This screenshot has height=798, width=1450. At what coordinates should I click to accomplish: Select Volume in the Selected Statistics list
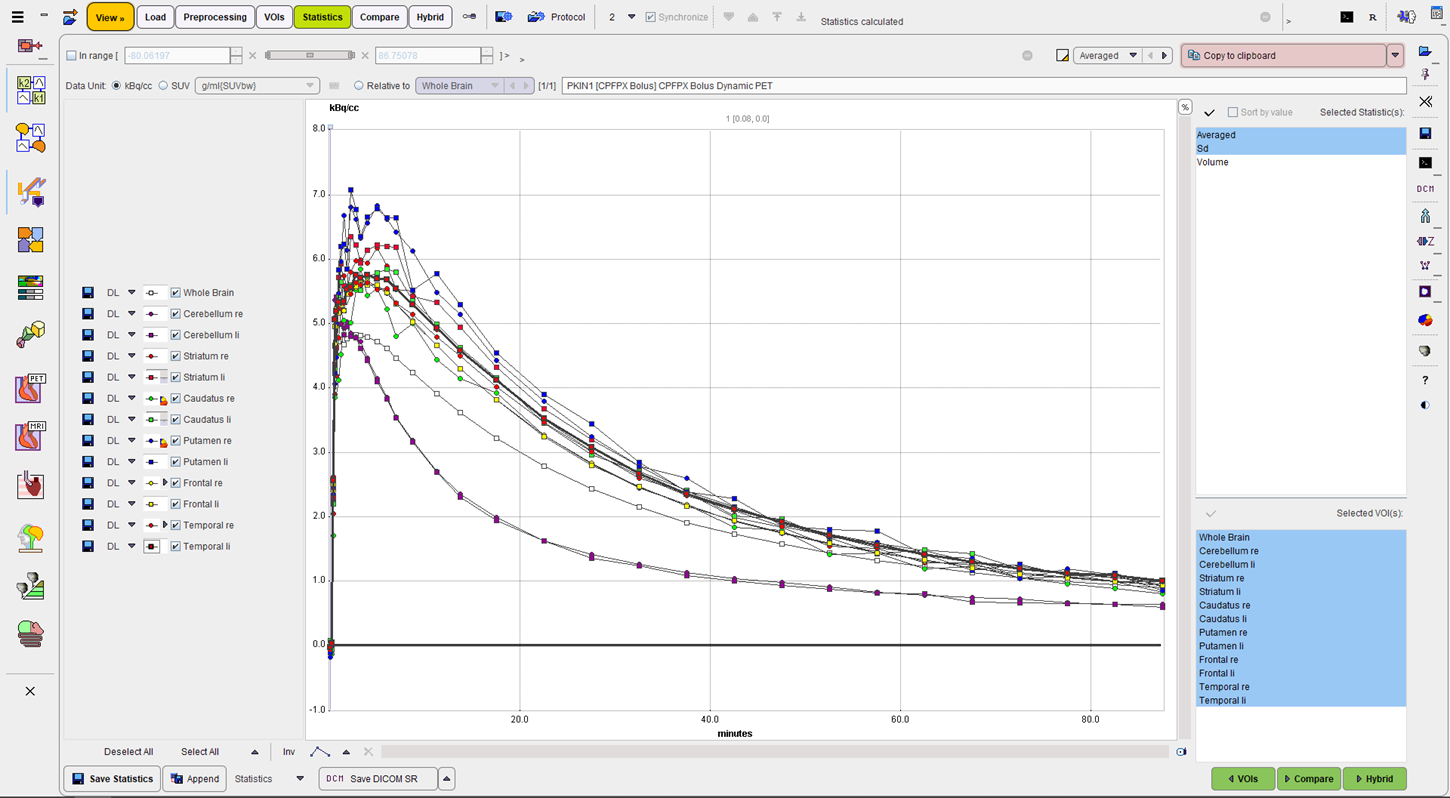[x=1301, y=162]
